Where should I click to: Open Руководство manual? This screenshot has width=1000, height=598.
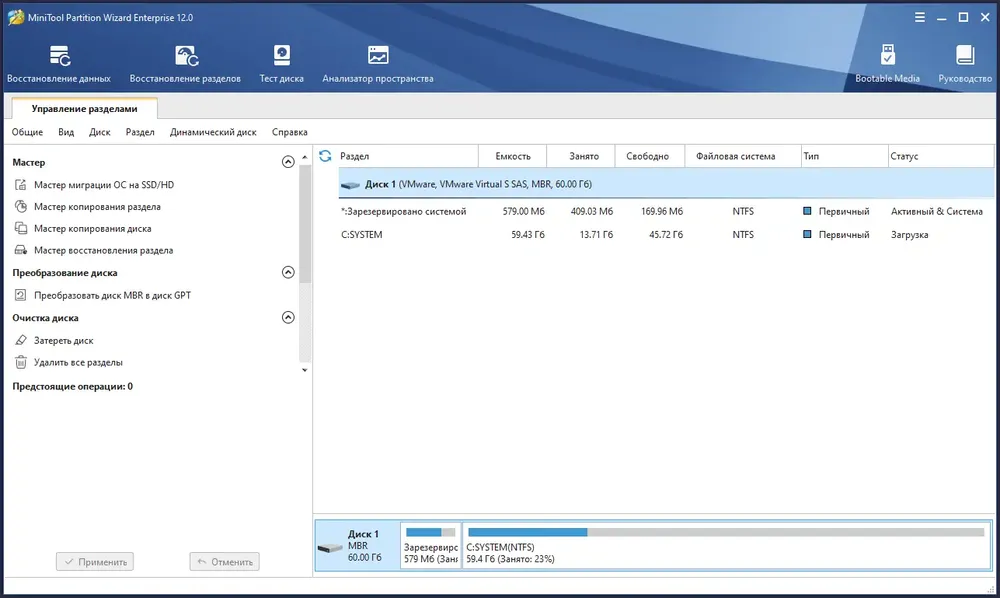[x=965, y=64]
